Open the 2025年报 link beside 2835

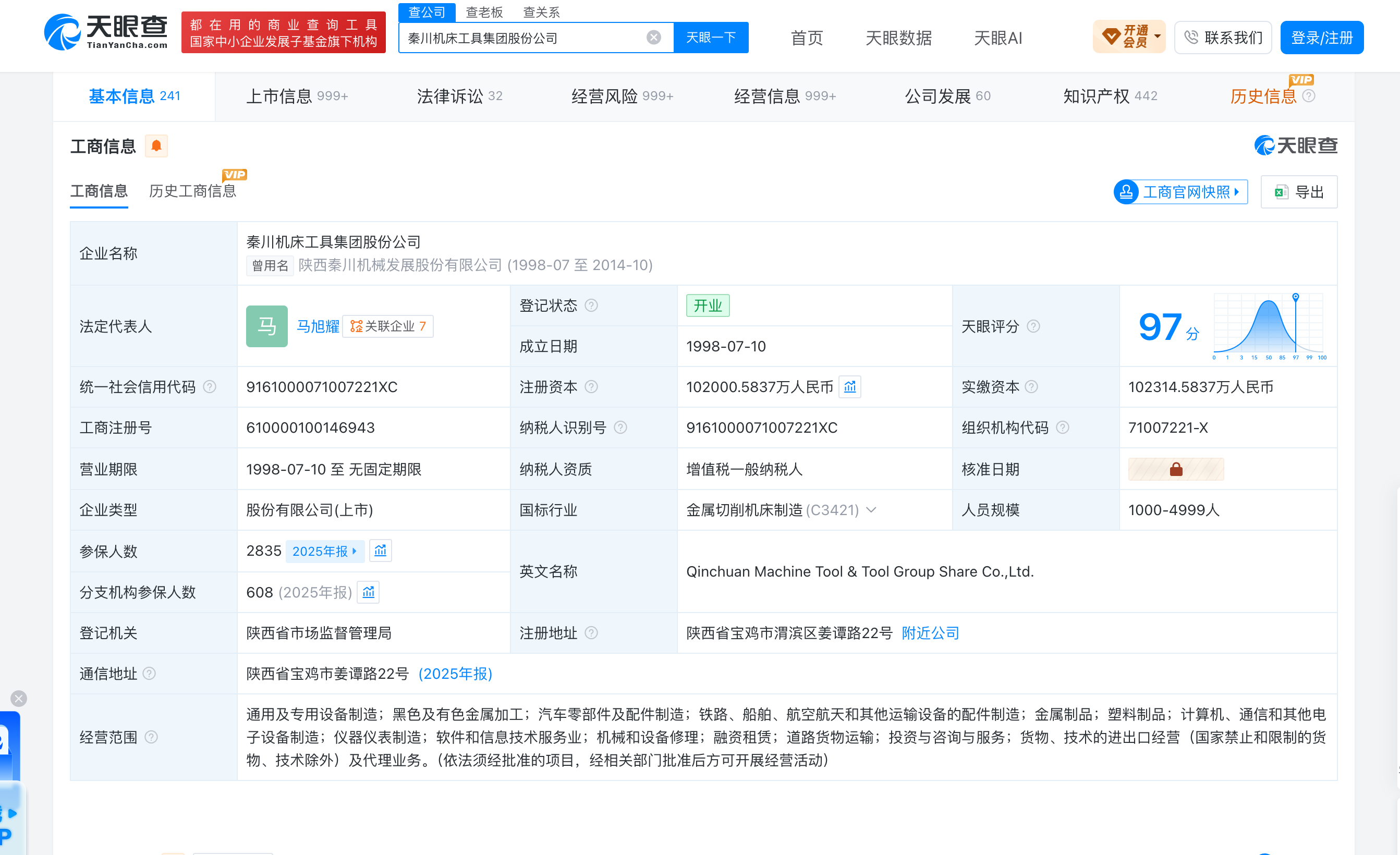pyautogui.click(x=324, y=551)
